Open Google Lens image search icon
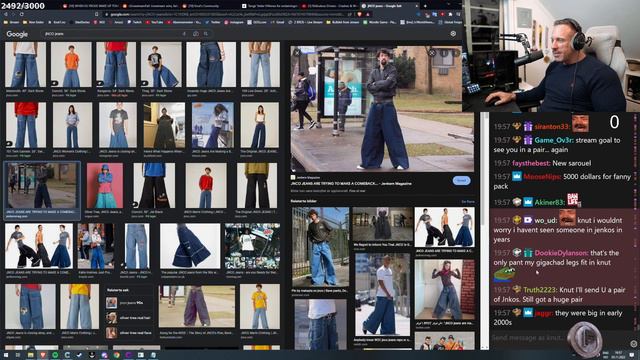 point(196,34)
